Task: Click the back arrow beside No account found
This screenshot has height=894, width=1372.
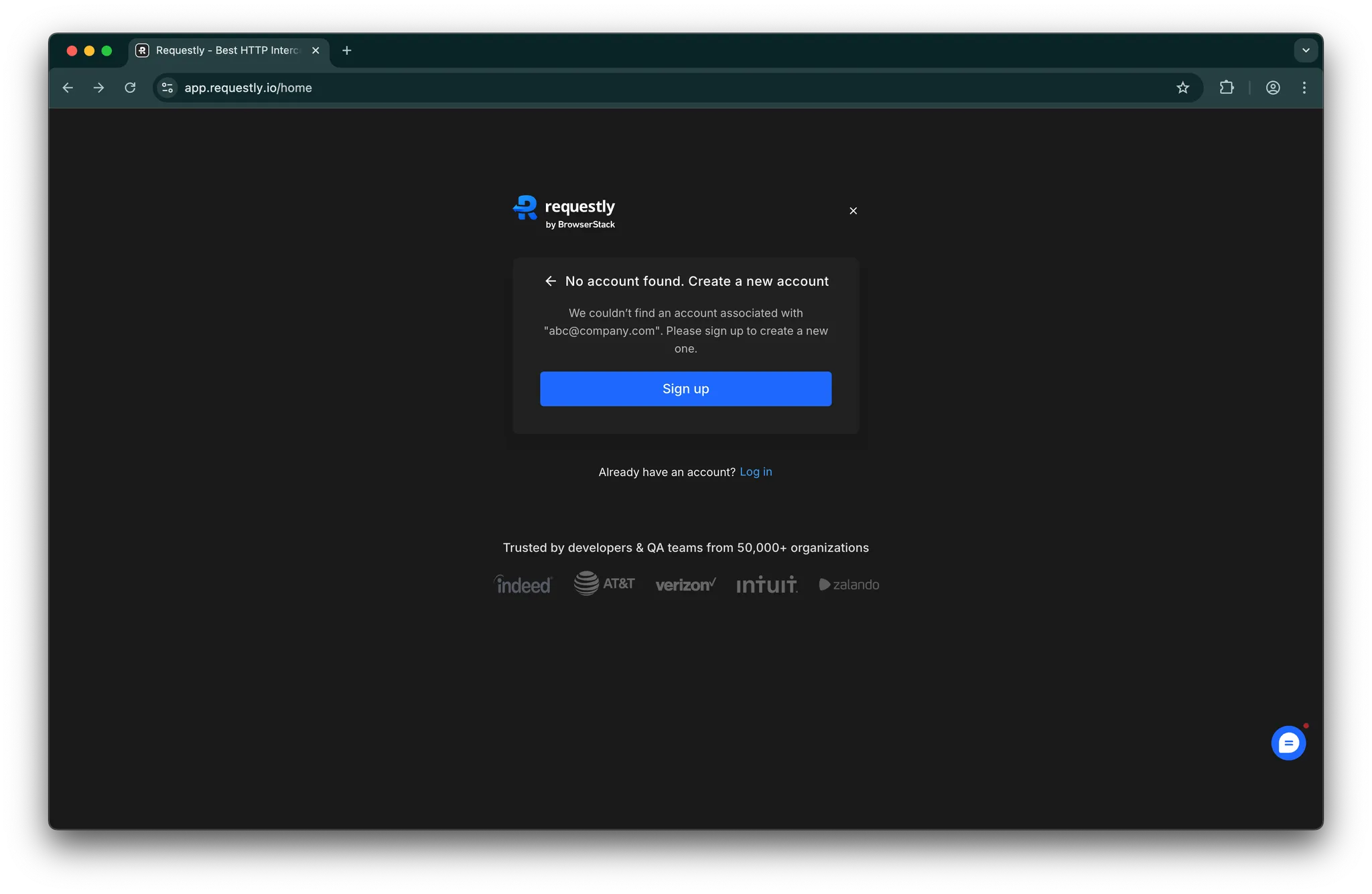Action: 551,281
